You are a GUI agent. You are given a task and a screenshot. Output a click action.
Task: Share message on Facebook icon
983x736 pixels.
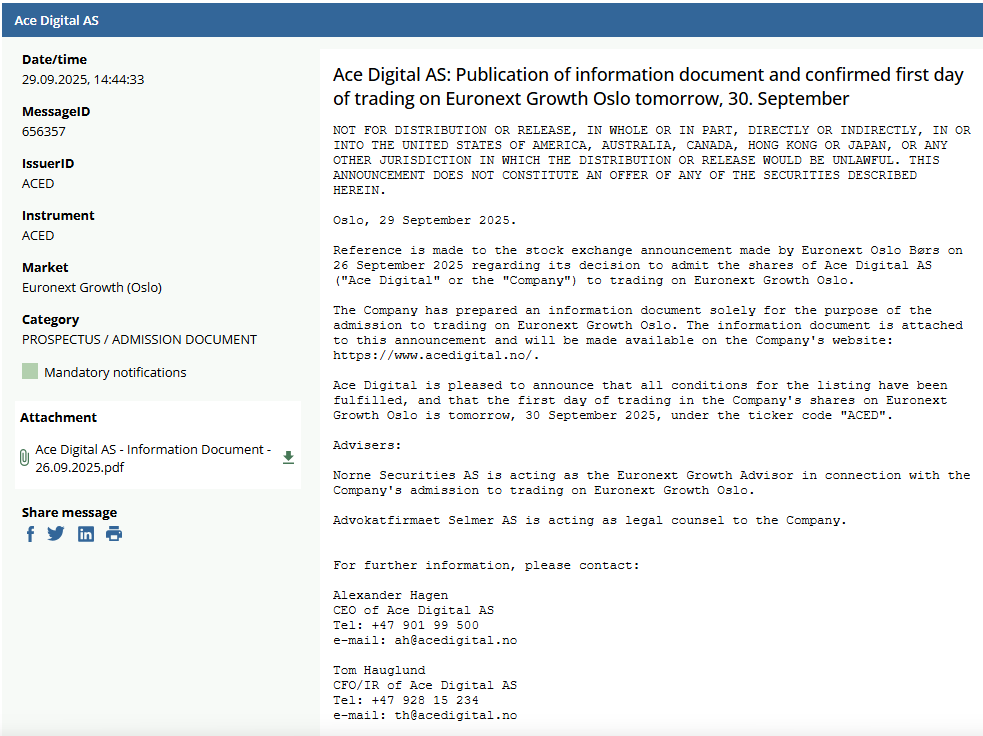[30, 534]
